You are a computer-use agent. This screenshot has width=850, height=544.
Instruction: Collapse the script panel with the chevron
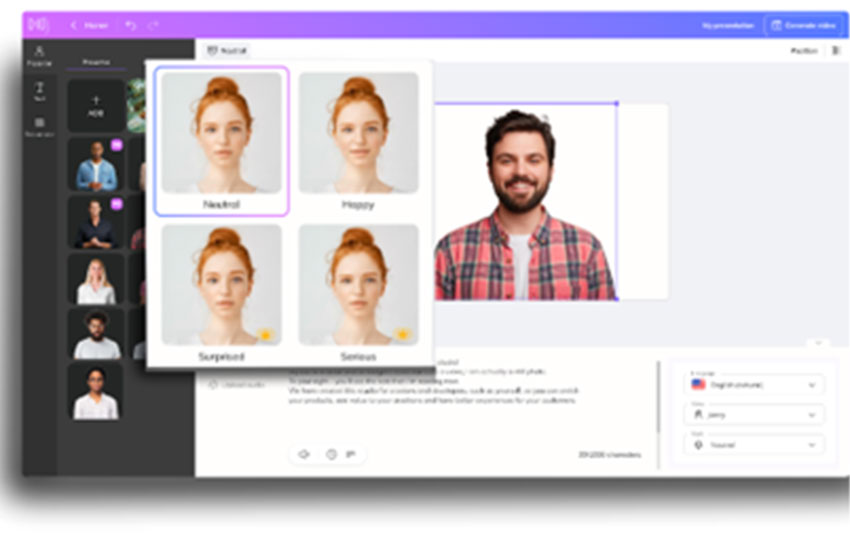click(818, 343)
